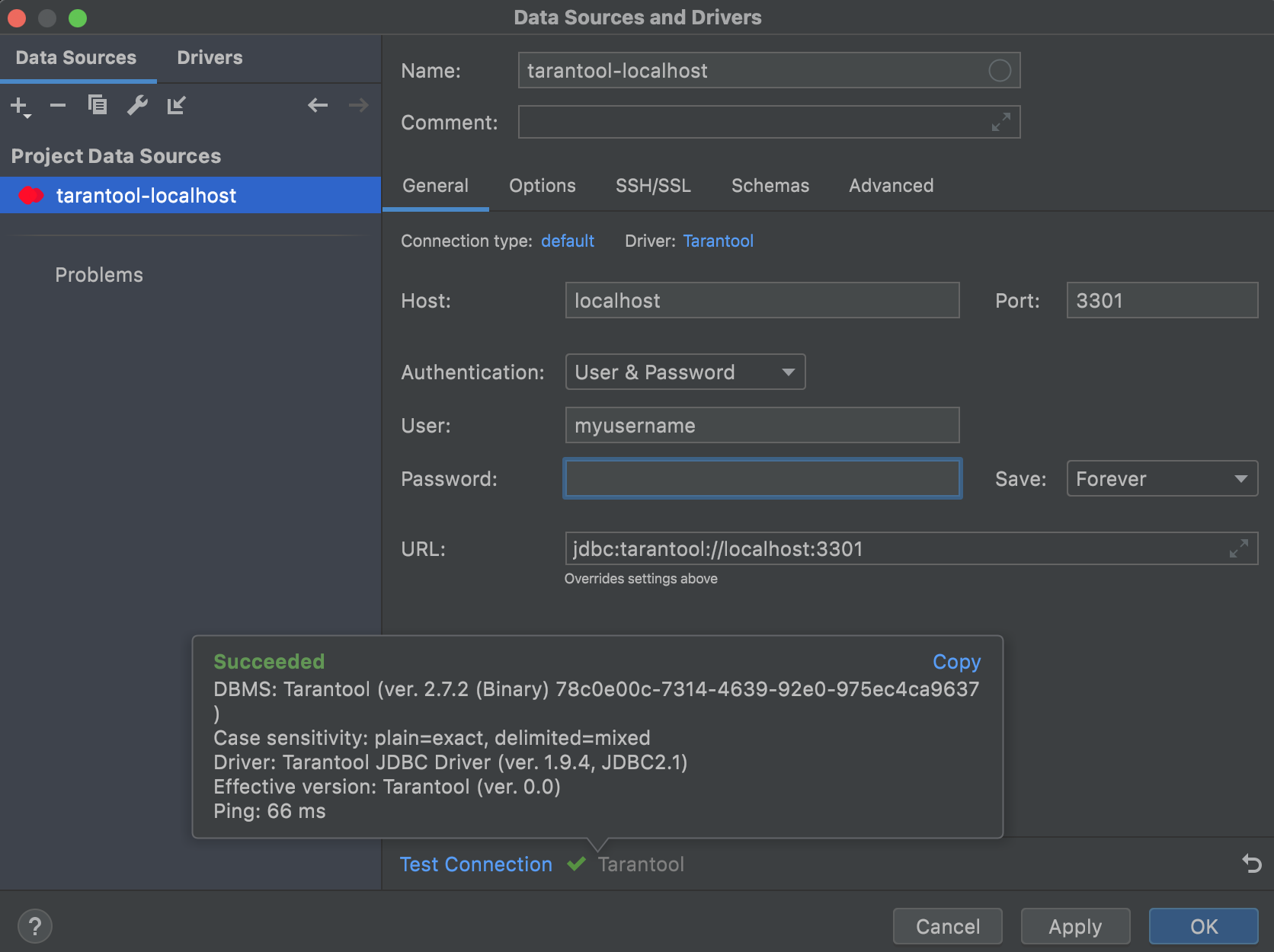1274x952 pixels.
Task: Expand the Comment field with the arrows icon
Action: 1001,122
